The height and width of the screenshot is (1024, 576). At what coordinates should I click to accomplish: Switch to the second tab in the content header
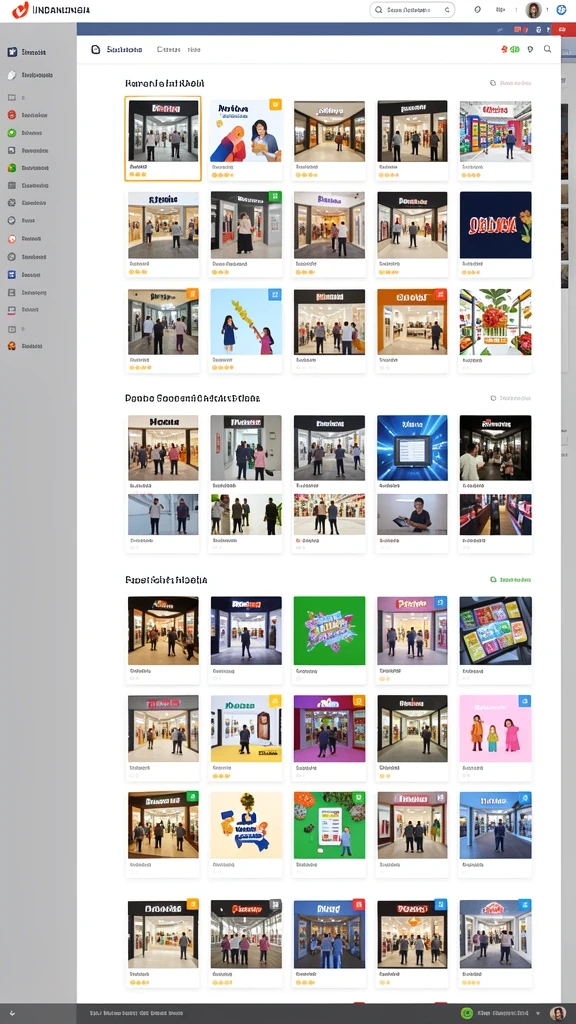168,50
